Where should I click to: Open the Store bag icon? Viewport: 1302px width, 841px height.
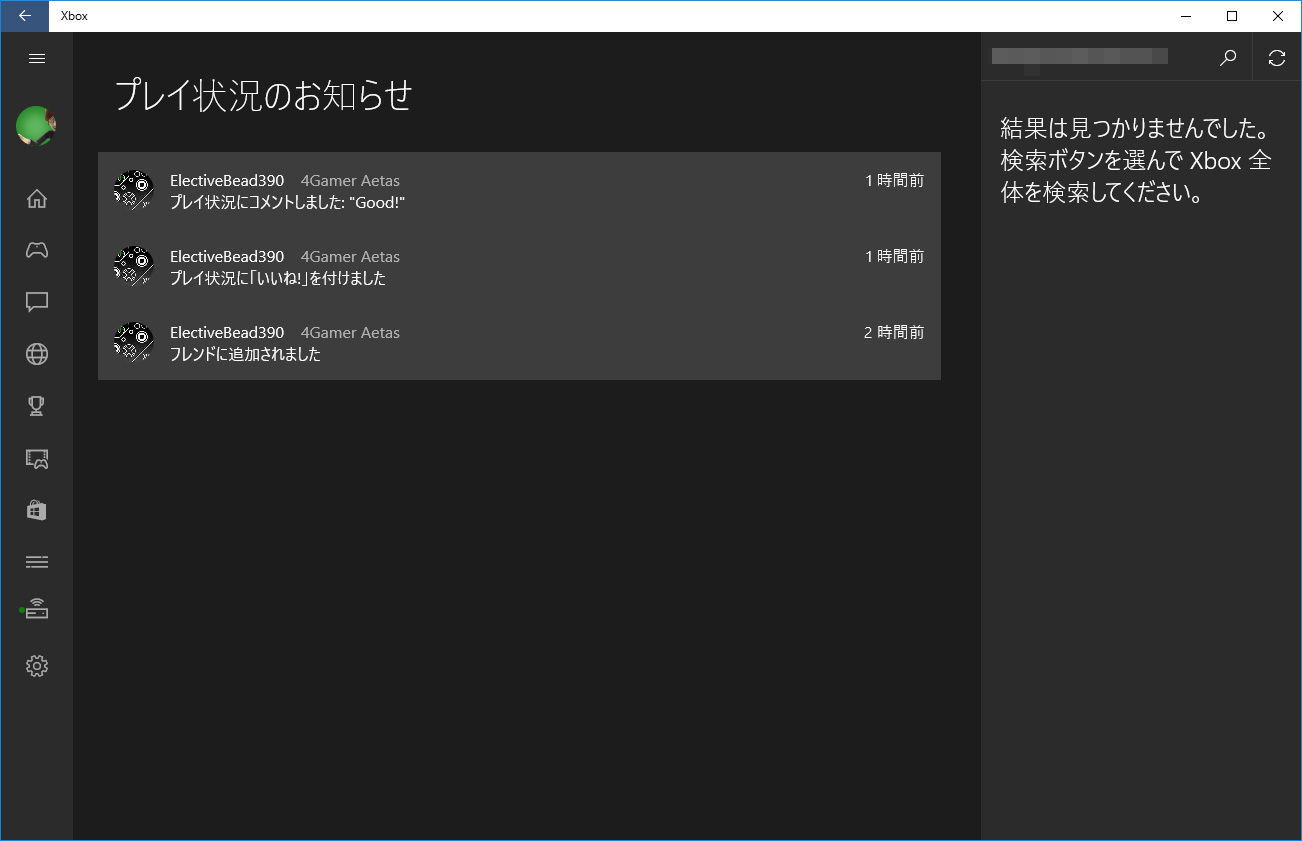(37, 510)
